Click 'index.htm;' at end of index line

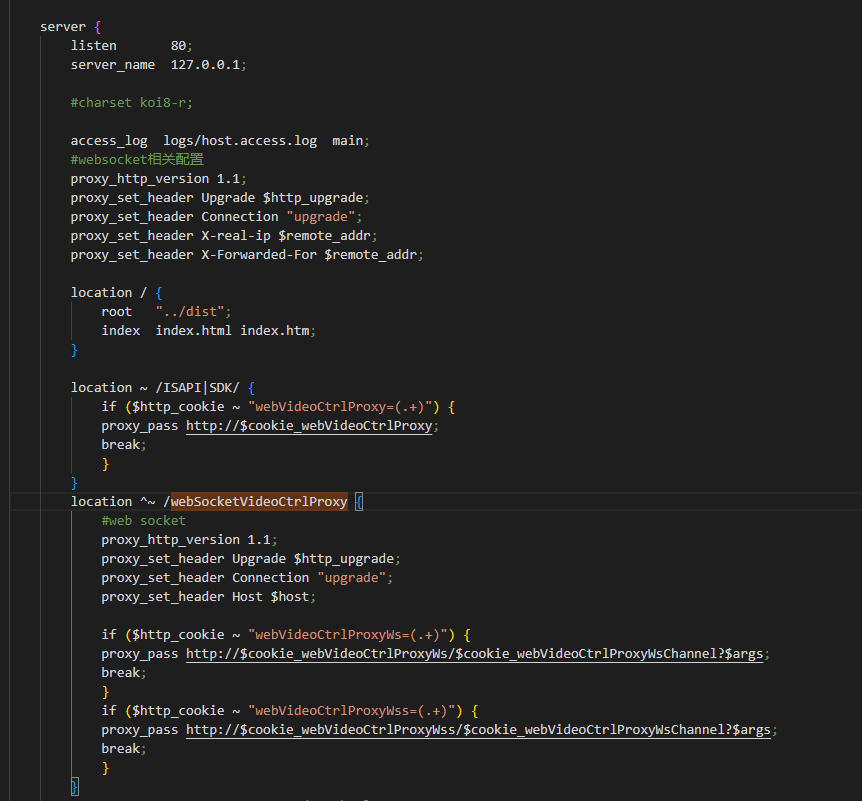pos(278,331)
